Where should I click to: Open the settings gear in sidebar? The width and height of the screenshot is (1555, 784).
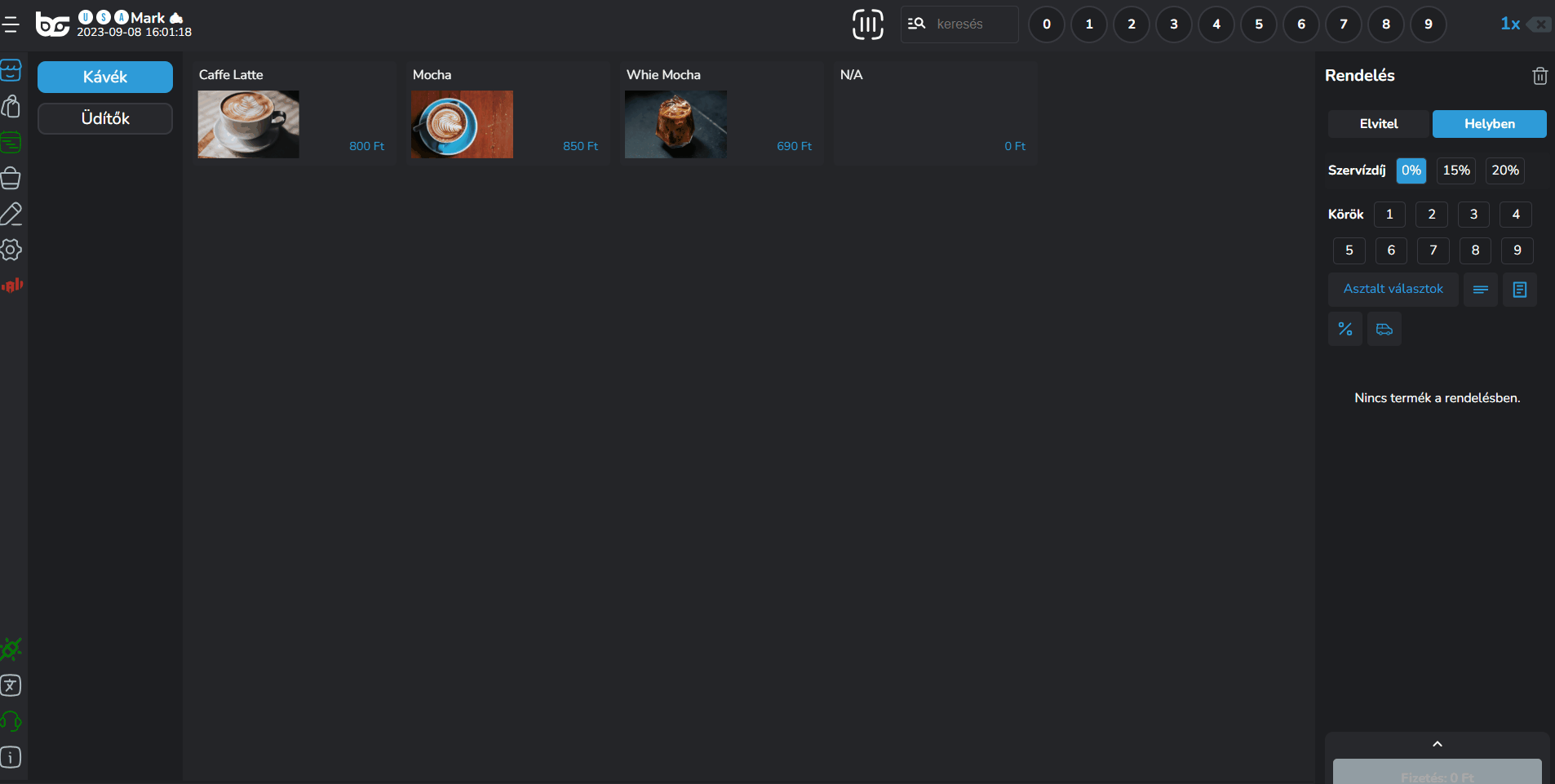click(11, 250)
